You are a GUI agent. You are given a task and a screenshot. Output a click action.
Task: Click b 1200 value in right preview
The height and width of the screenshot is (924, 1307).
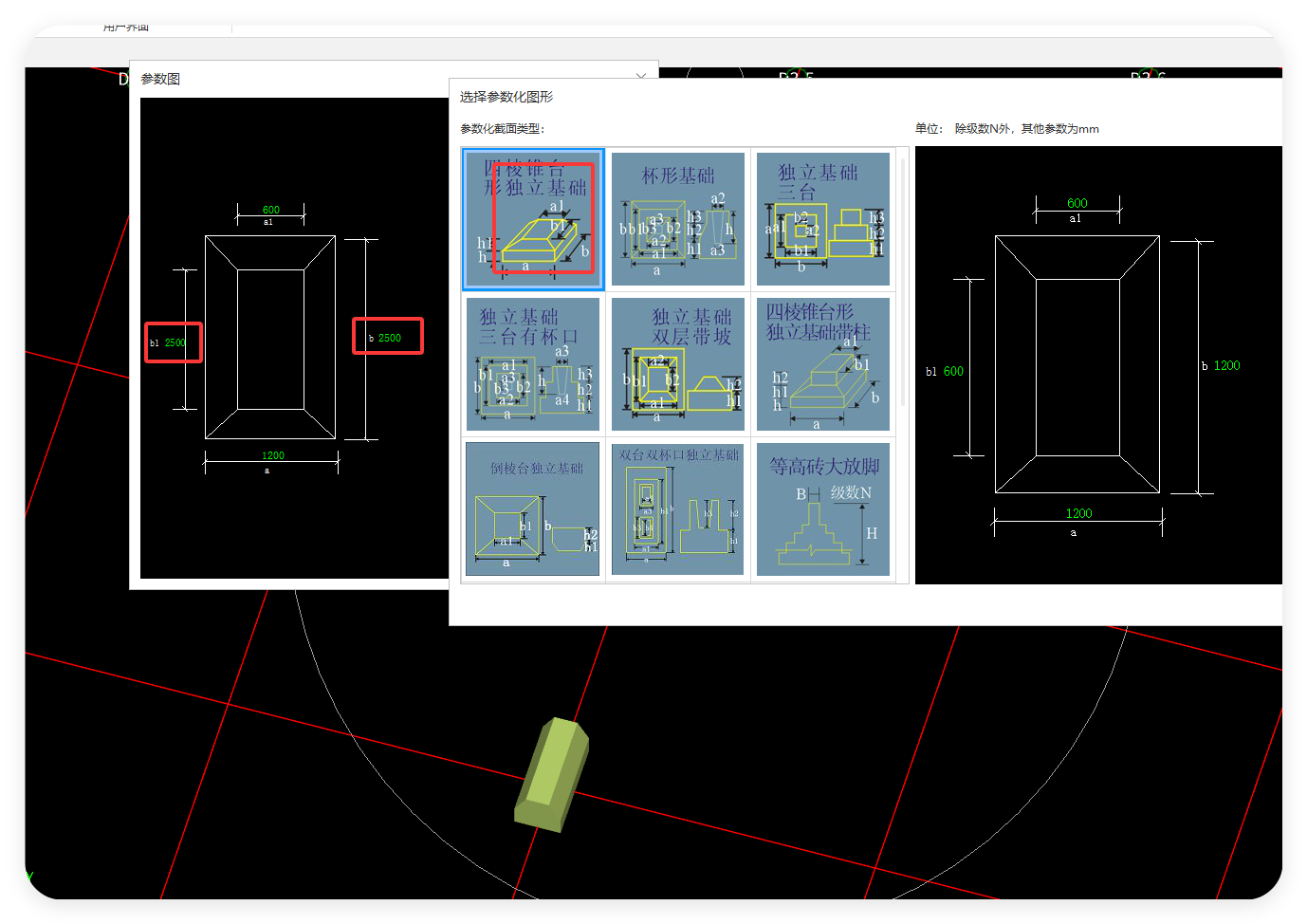point(1227,365)
